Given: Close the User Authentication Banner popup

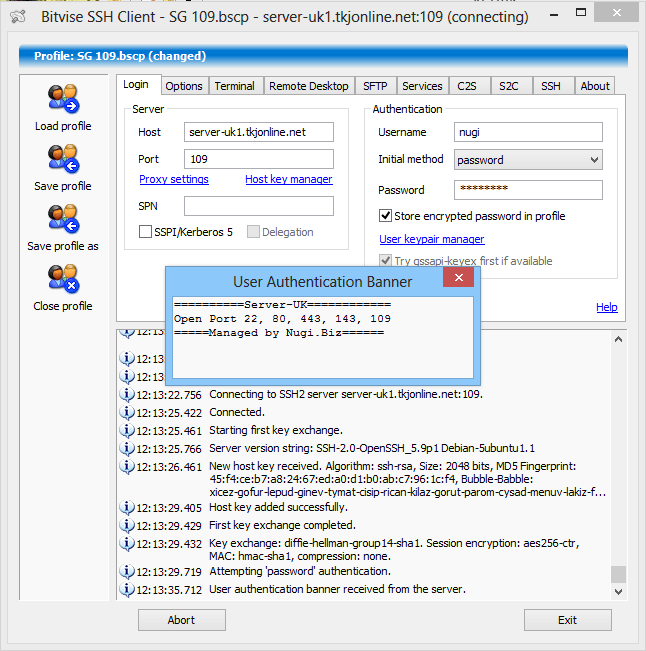Looking at the screenshot, I should click(x=458, y=277).
